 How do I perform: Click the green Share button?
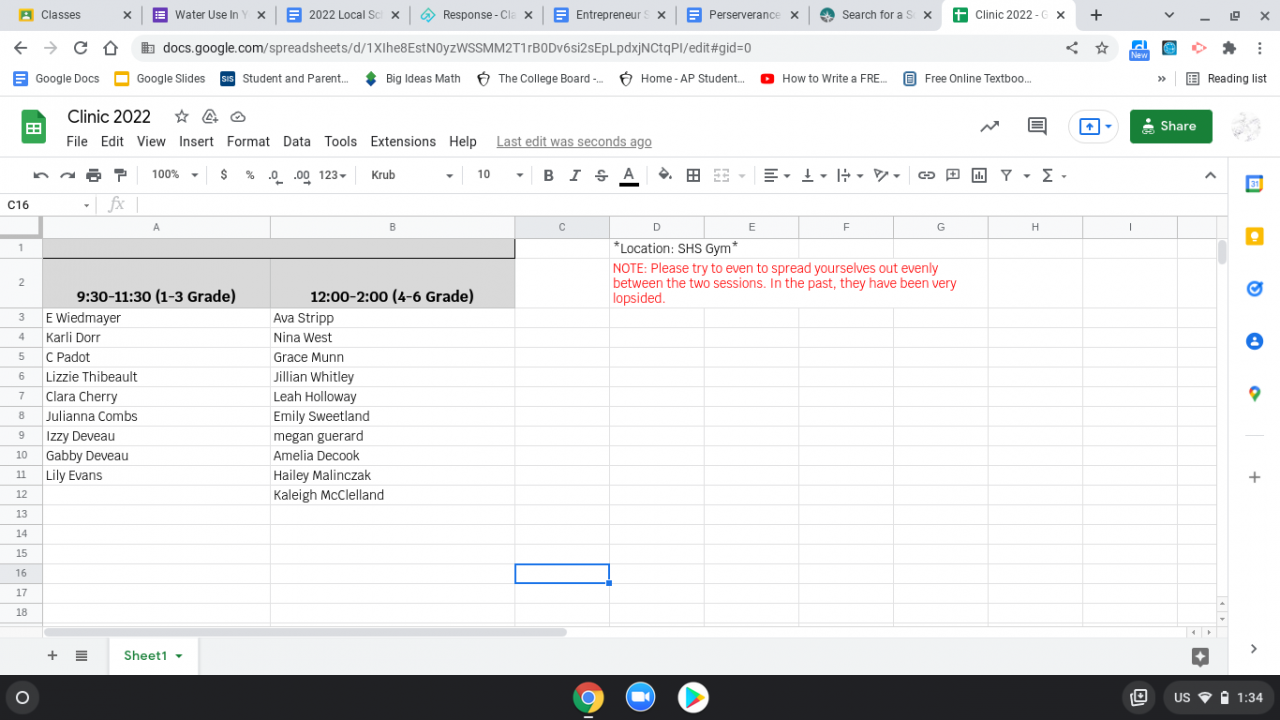pos(1171,126)
